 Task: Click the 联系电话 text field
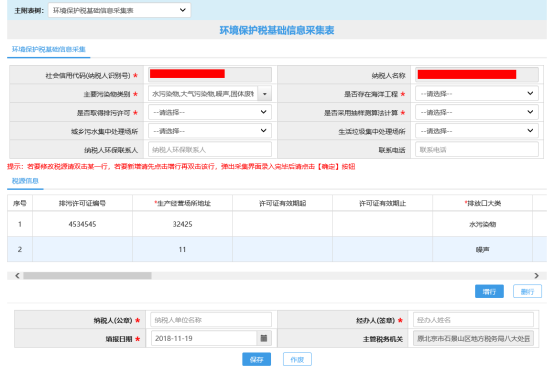pyautogui.click(x=477, y=150)
